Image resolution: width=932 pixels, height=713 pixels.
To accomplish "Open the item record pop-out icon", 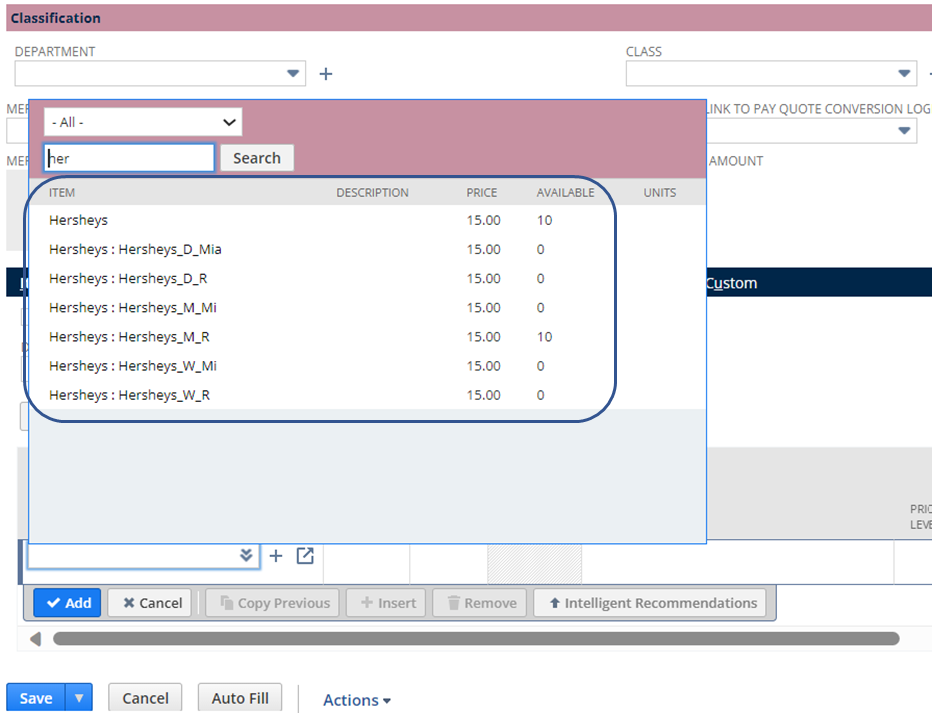I will click(x=305, y=556).
